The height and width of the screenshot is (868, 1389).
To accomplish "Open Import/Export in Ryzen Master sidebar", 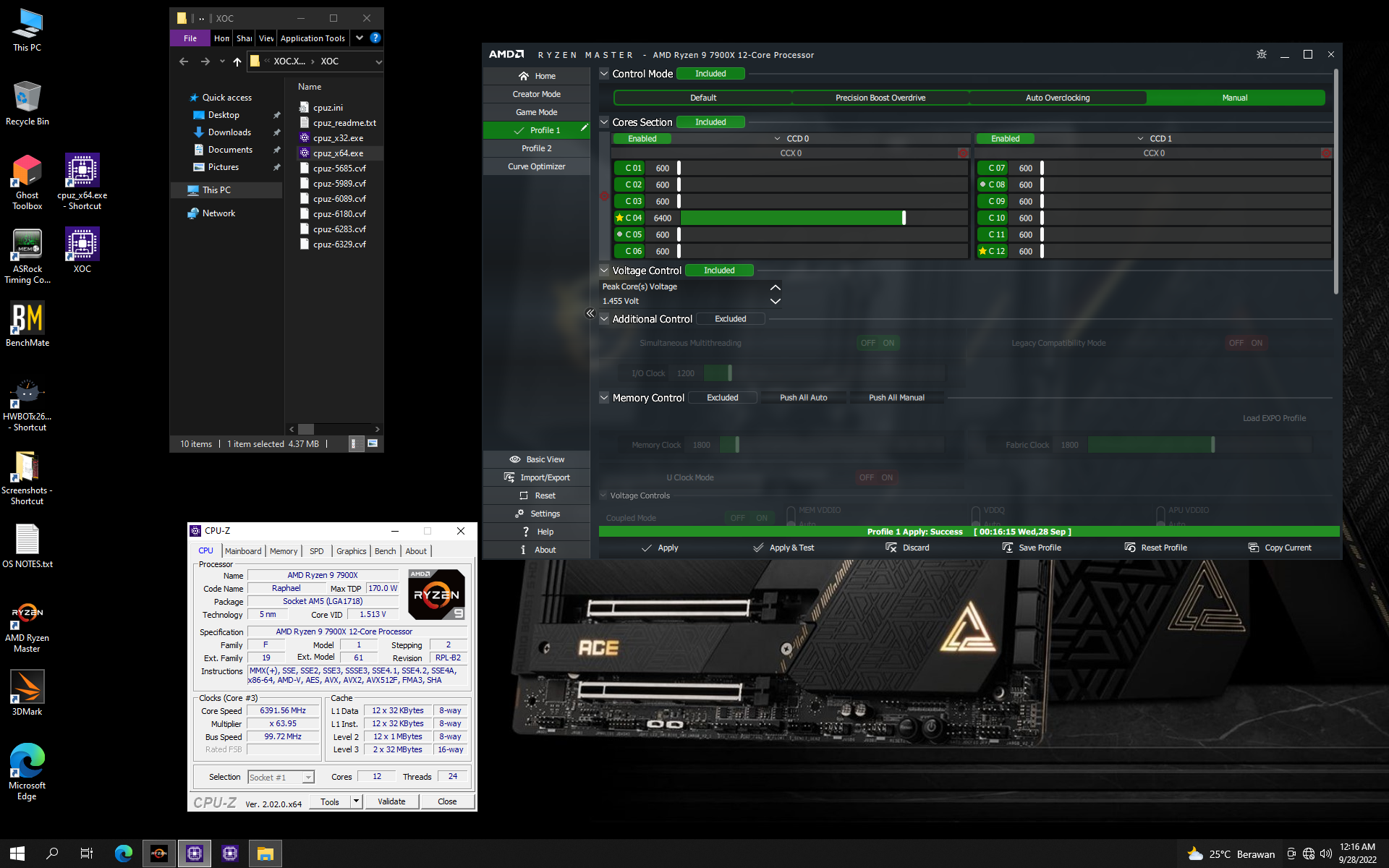I will click(537, 477).
